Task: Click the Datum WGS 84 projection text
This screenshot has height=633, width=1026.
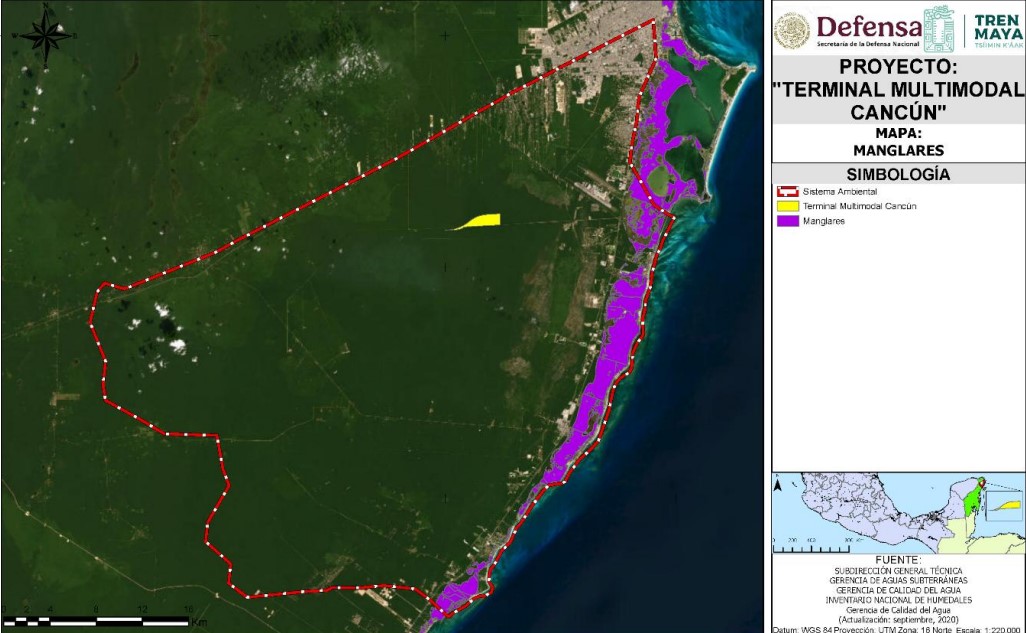Action: (x=897, y=628)
